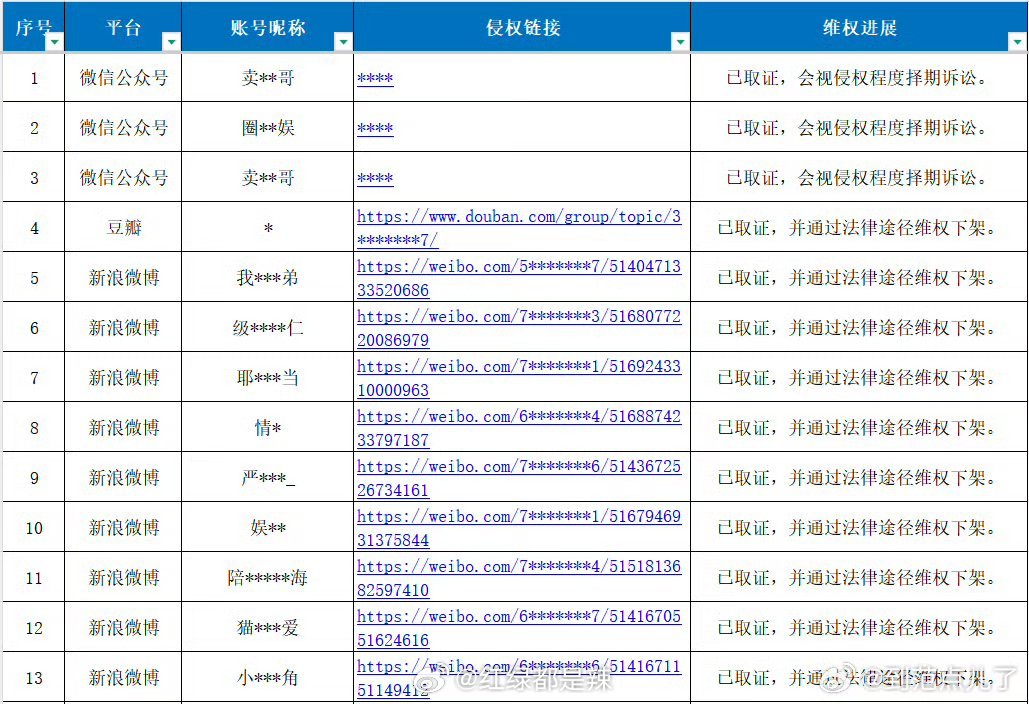Viewport: 1029px width, 704px height.
Task: Select nickname cell 猫***爱
Action: click(x=267, y=628)
